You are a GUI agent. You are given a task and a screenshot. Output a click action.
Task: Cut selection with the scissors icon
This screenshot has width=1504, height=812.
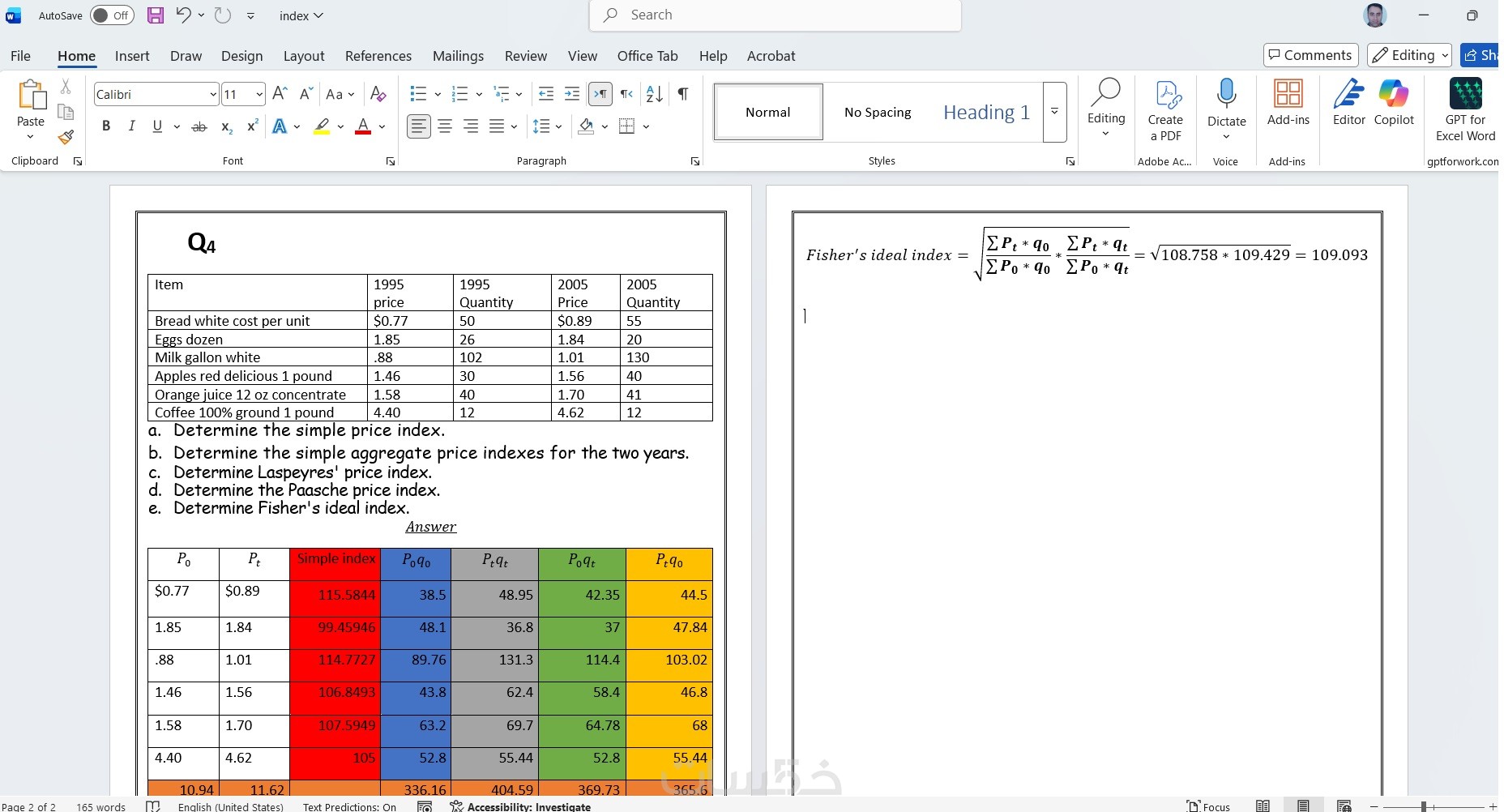[x=66, y=86]
